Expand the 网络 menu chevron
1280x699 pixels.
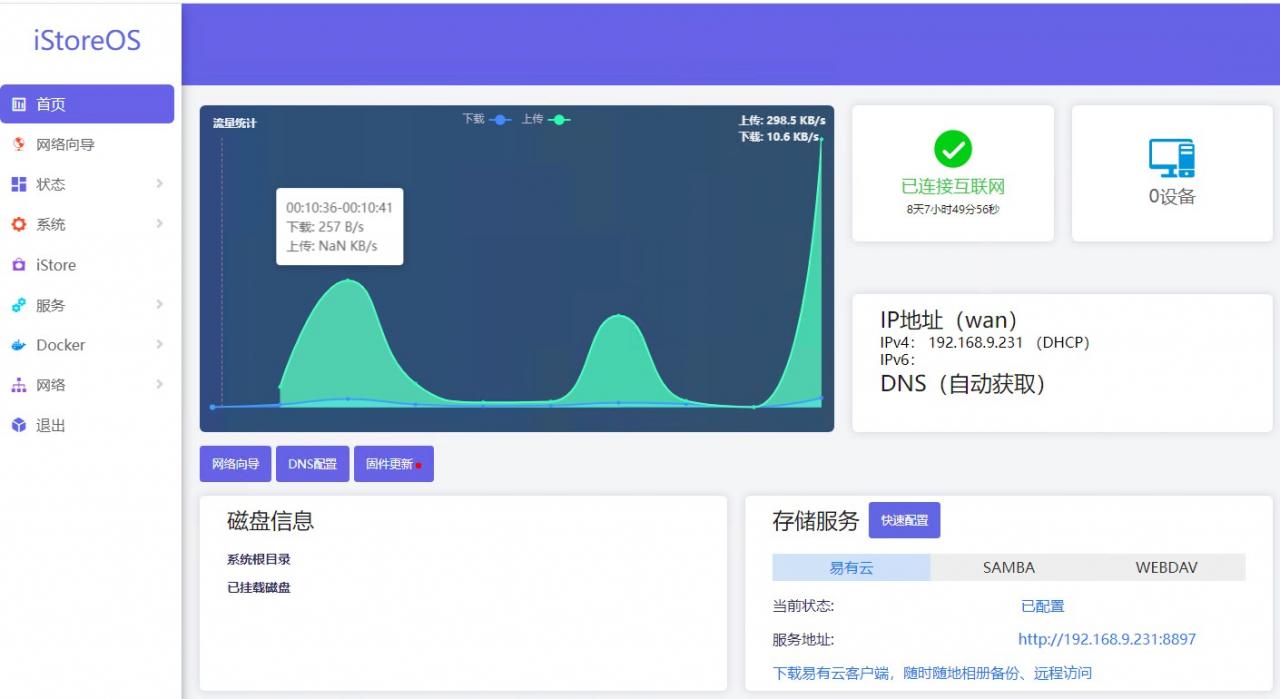coord(160,384)
